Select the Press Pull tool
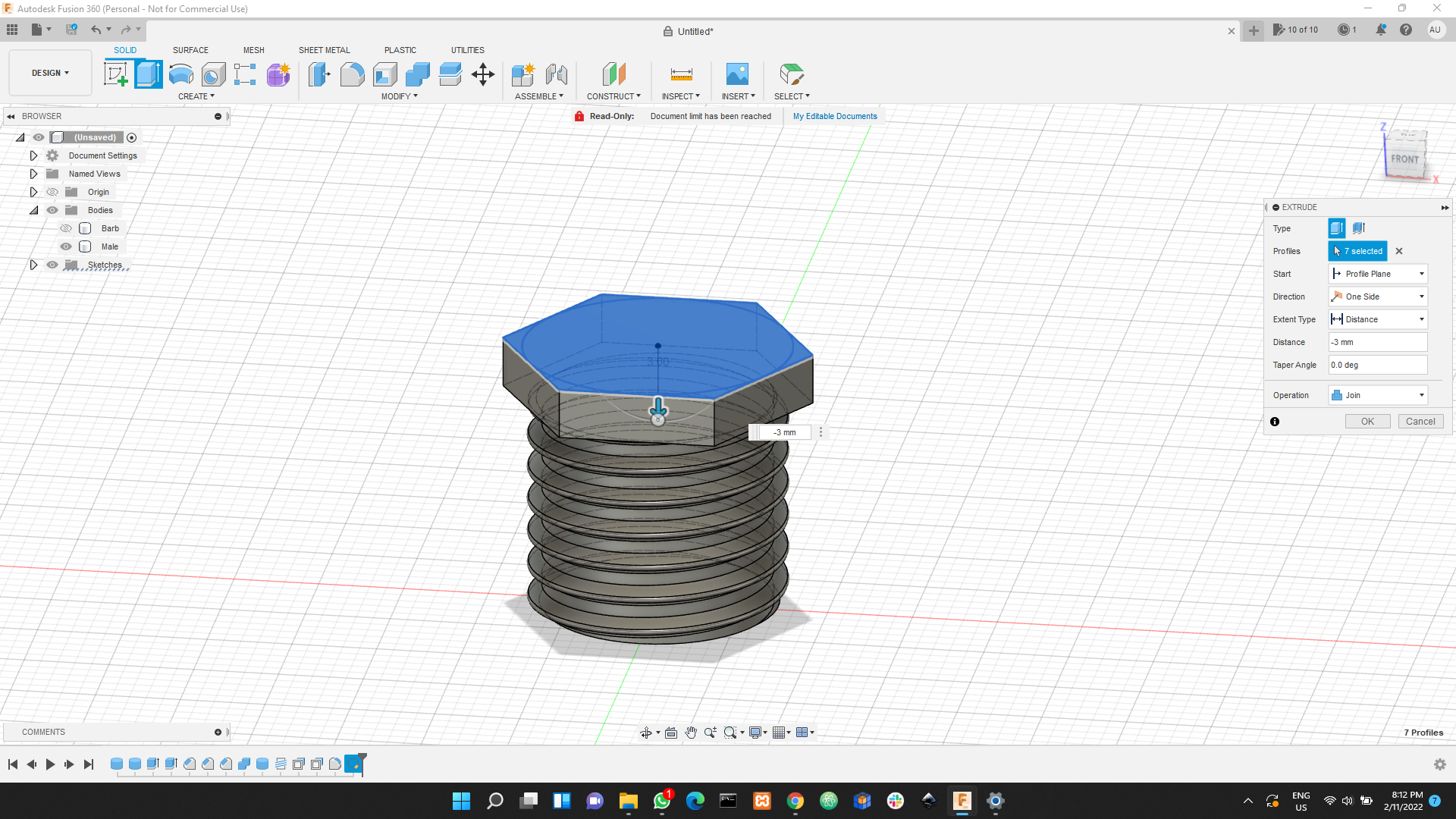Viewport: 1456px width, 819px height. (x=319, y=74)
